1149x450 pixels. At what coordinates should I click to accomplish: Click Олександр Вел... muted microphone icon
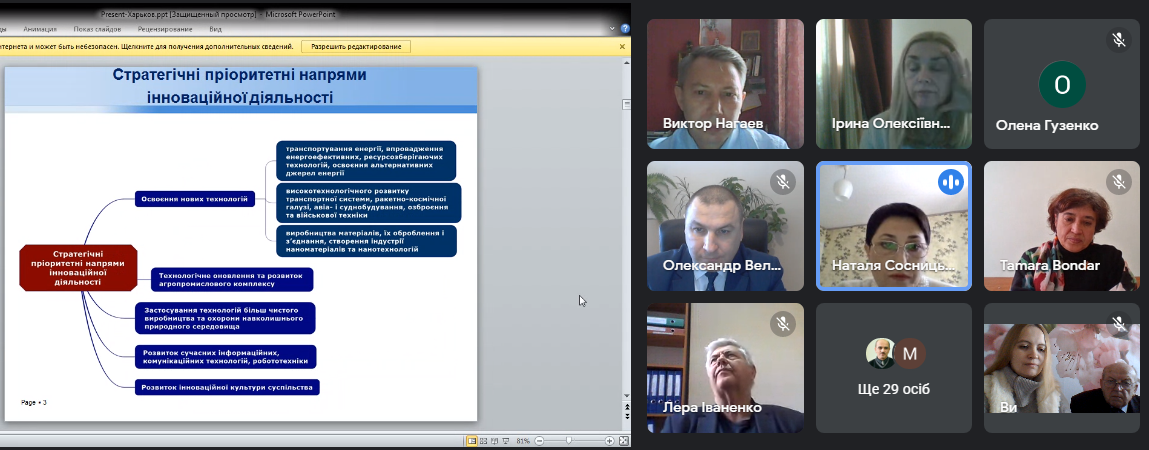[x=783, y=182]
